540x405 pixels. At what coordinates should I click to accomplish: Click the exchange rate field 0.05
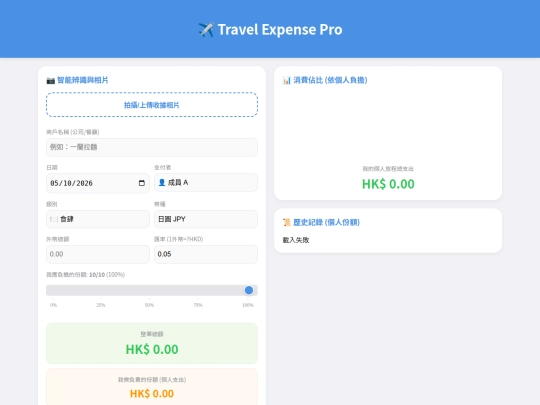[206, 254]
